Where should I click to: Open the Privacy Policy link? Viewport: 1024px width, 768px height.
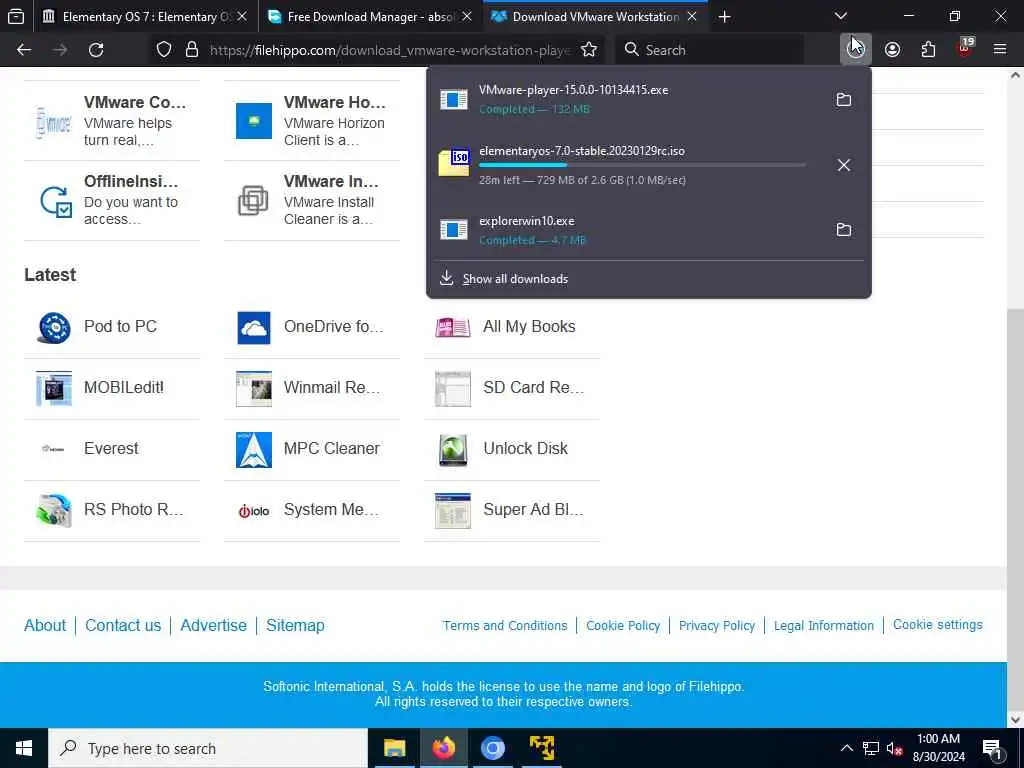(x=716, y=626)
